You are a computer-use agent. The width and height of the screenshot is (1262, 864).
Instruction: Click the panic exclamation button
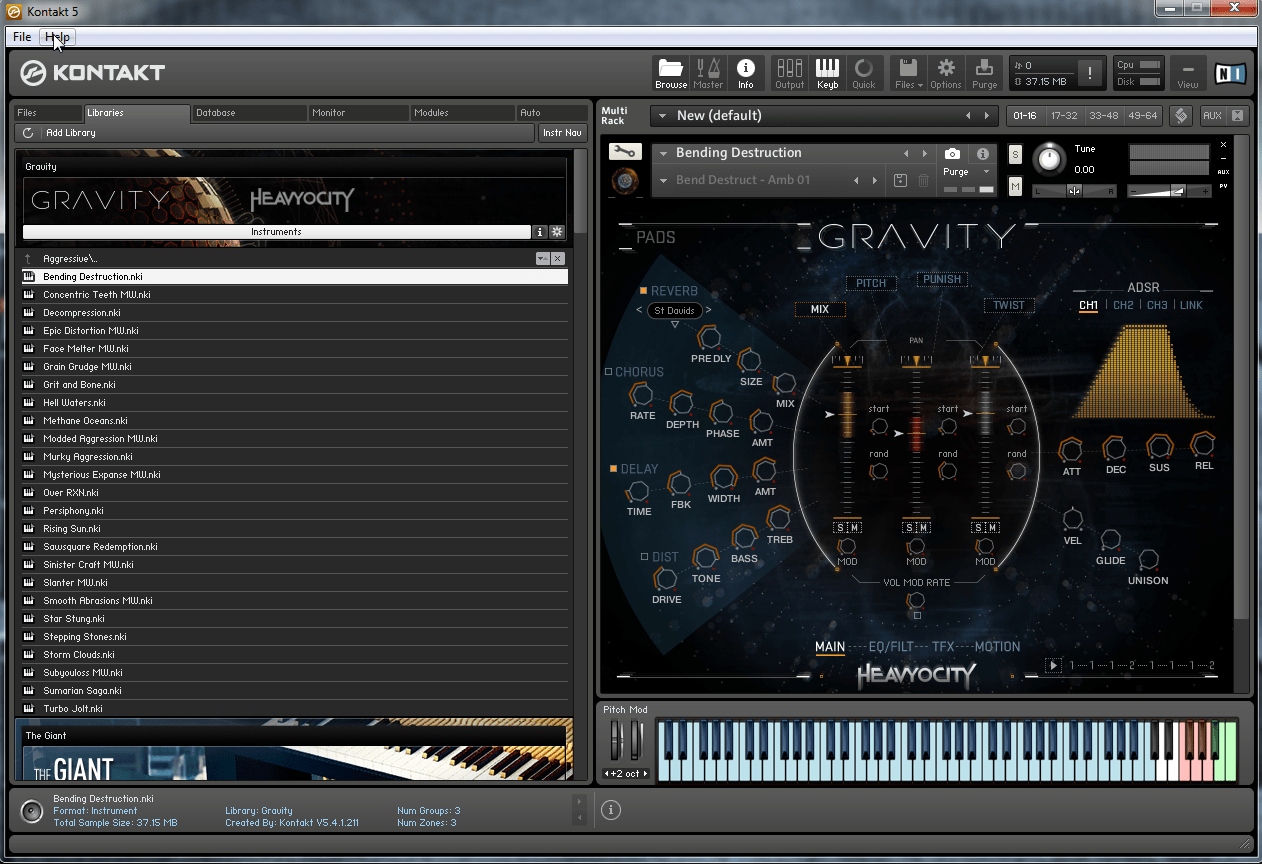click(x=1089, y=73)
